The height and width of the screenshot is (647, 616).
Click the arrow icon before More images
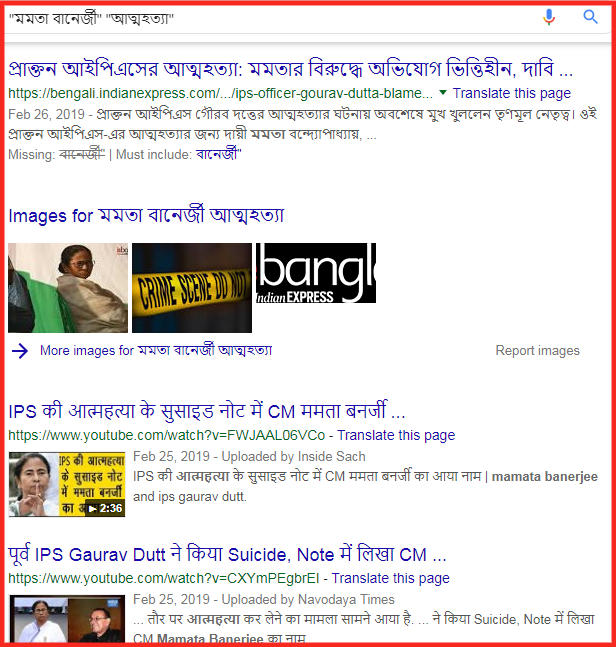click(20, 351)
